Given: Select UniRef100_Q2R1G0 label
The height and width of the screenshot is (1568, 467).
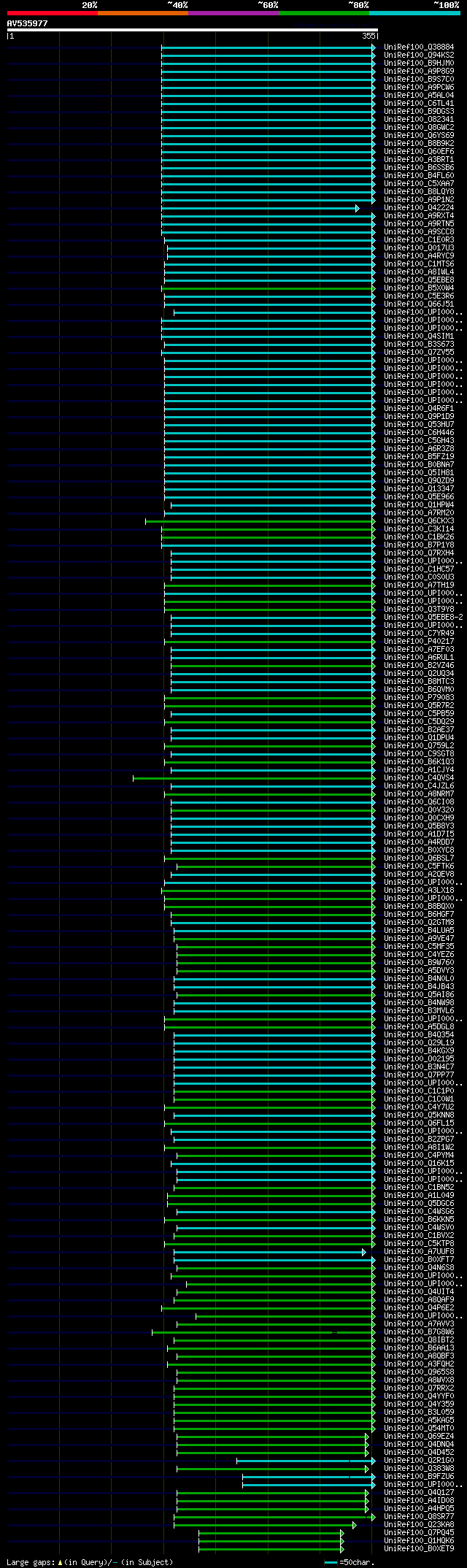Looking at the screenshot, I should tap(419, 1461).
